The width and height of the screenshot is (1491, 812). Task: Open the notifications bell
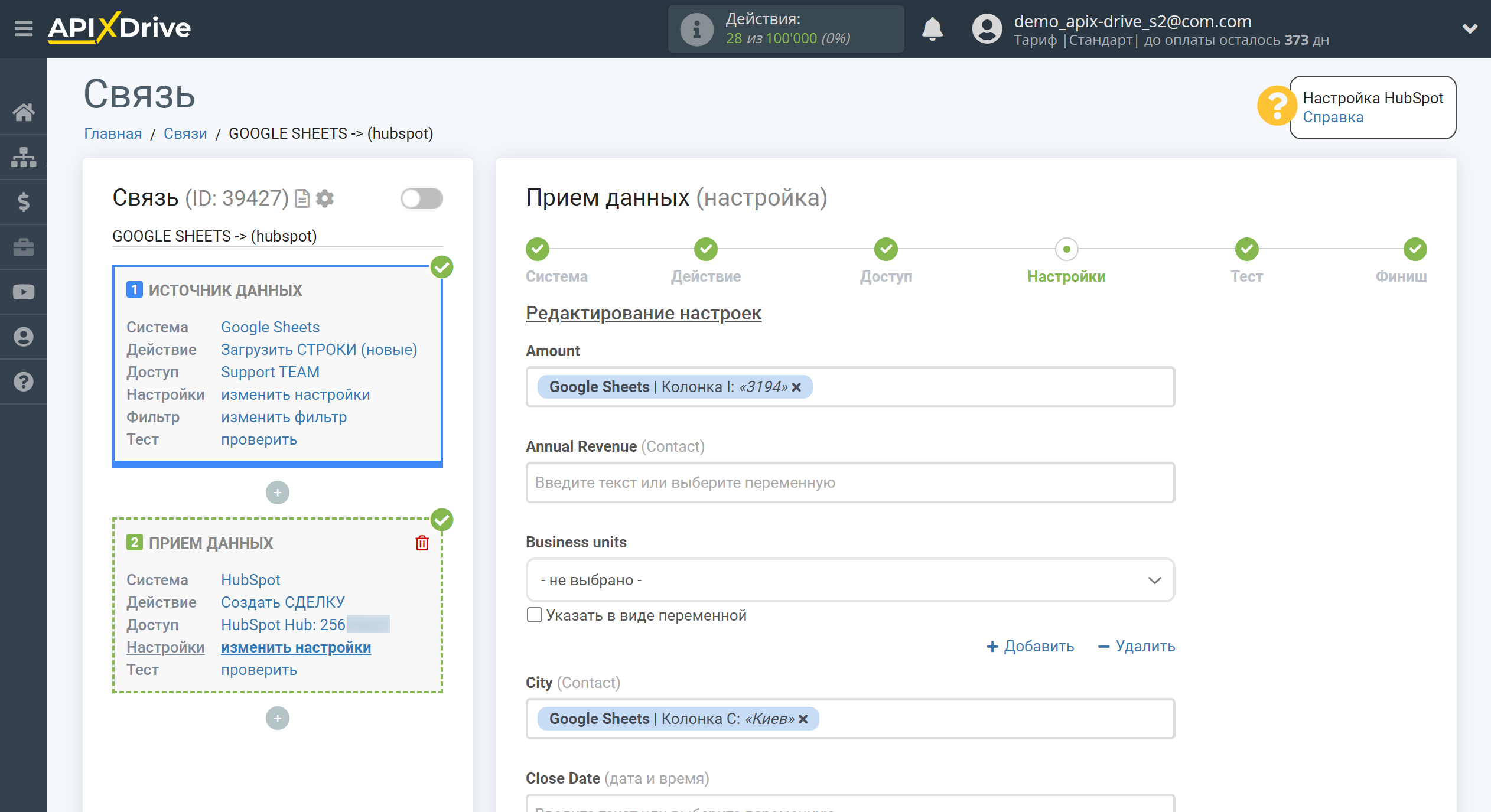click(x=932, y=28)
